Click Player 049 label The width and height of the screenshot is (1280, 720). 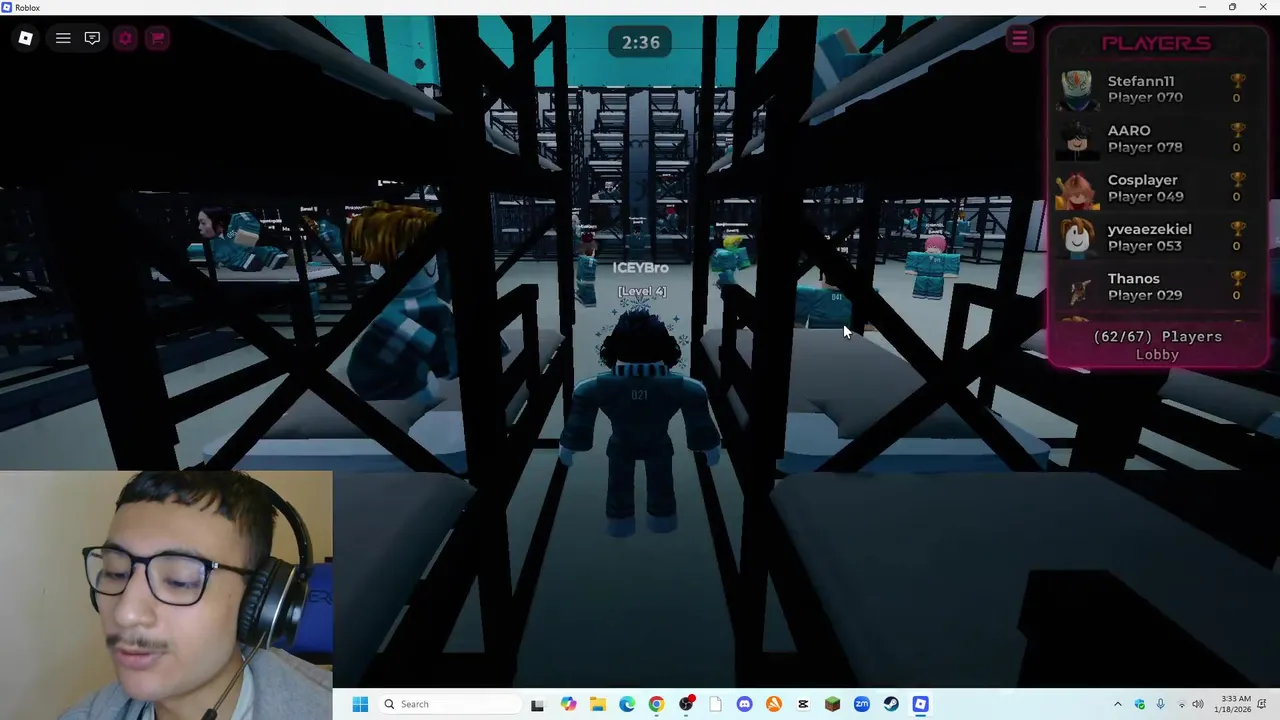[x=1145, y=196]
